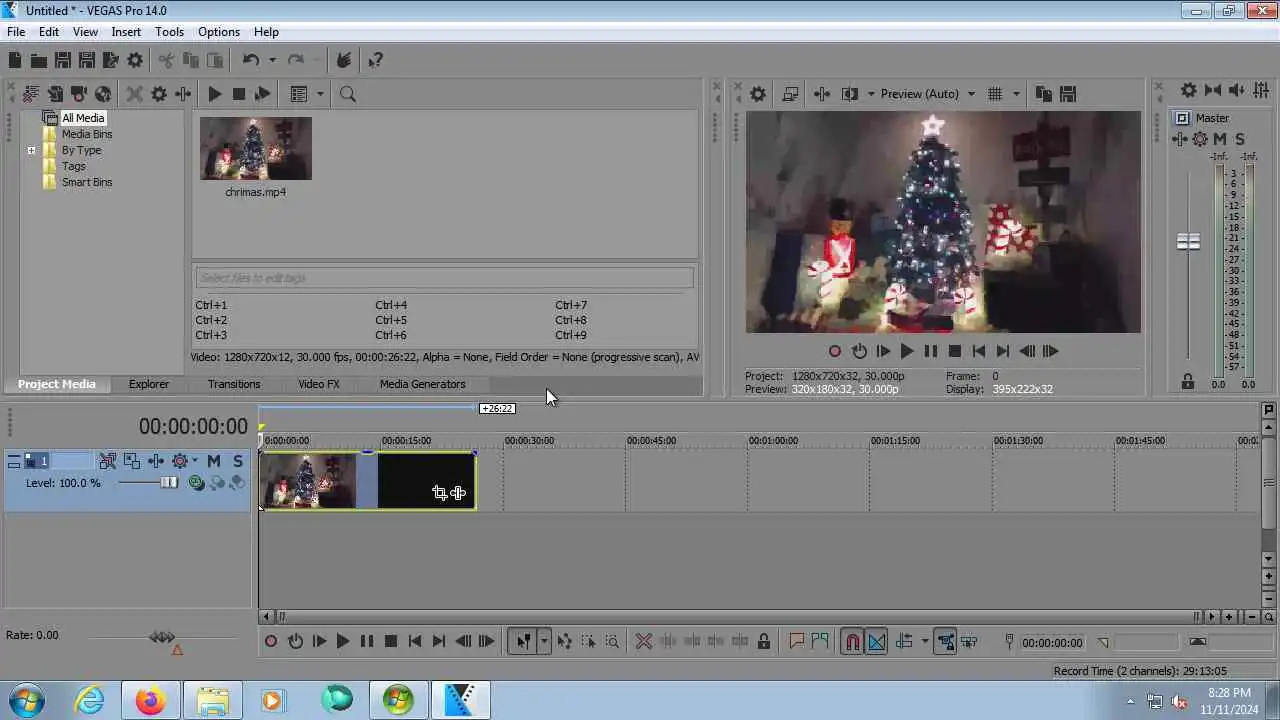
Task: Open the Preview (Auto) quality dropdown
Action: [971, 94]
